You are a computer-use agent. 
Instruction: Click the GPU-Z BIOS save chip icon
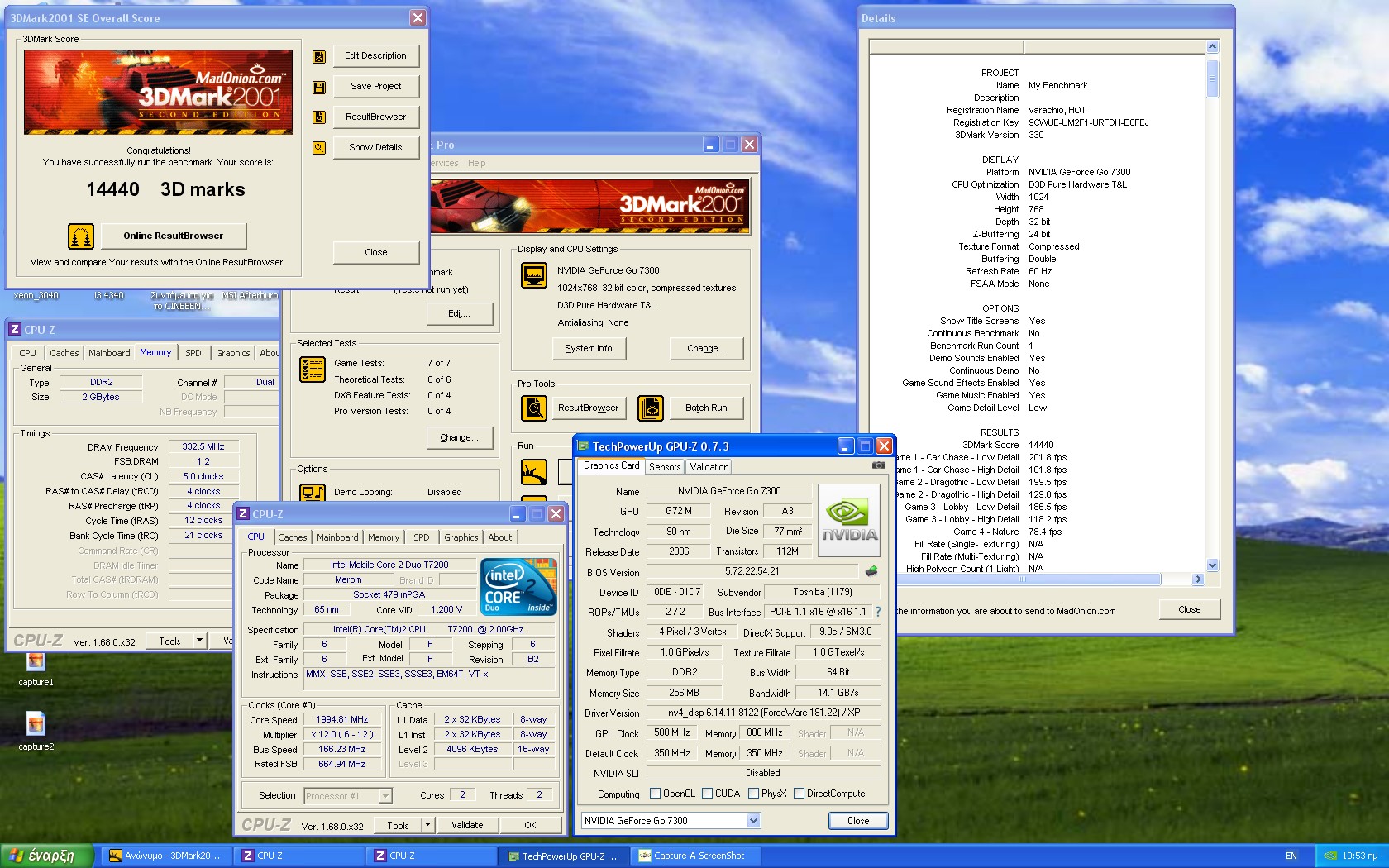click(x=871, y=570)
